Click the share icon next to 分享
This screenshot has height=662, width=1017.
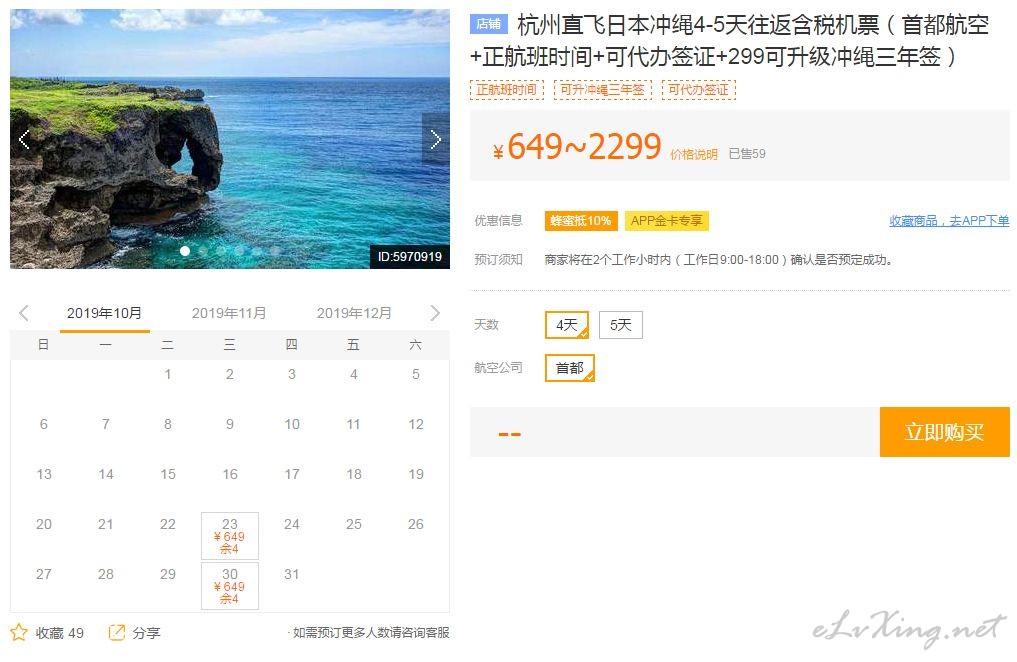(117, 632)
